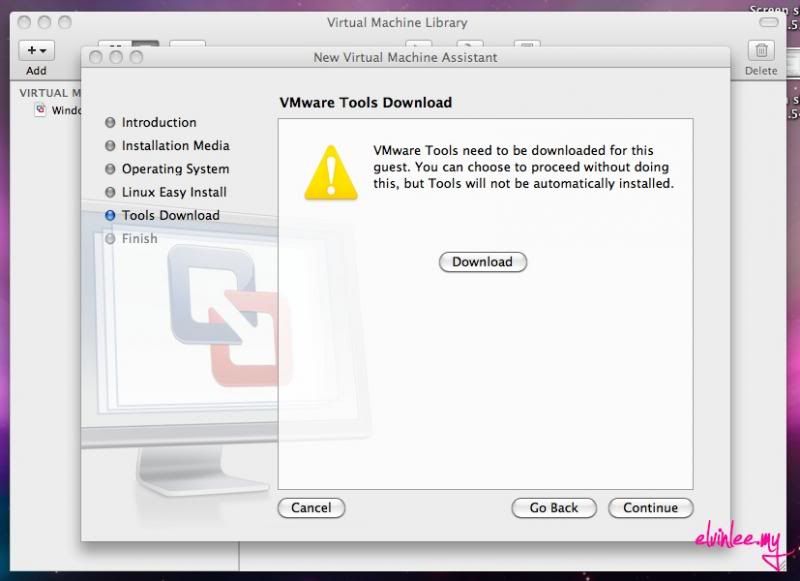Click the yellow warning triangle icon
This screenshot has height=581, width=800.
(331, 172)
